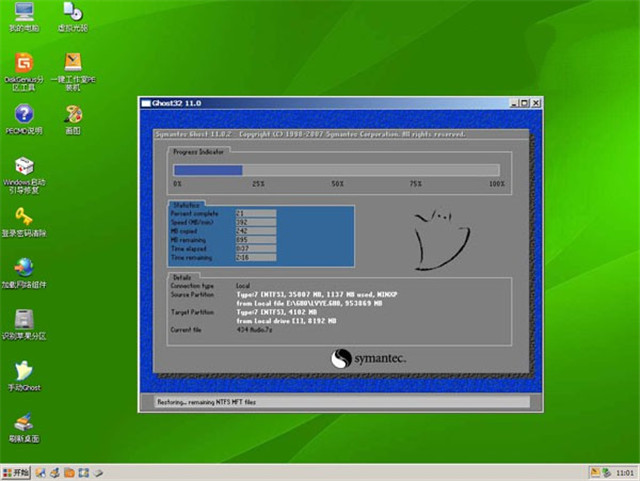
Task: Open the 加载网络组件 icon
Action: 23,268
